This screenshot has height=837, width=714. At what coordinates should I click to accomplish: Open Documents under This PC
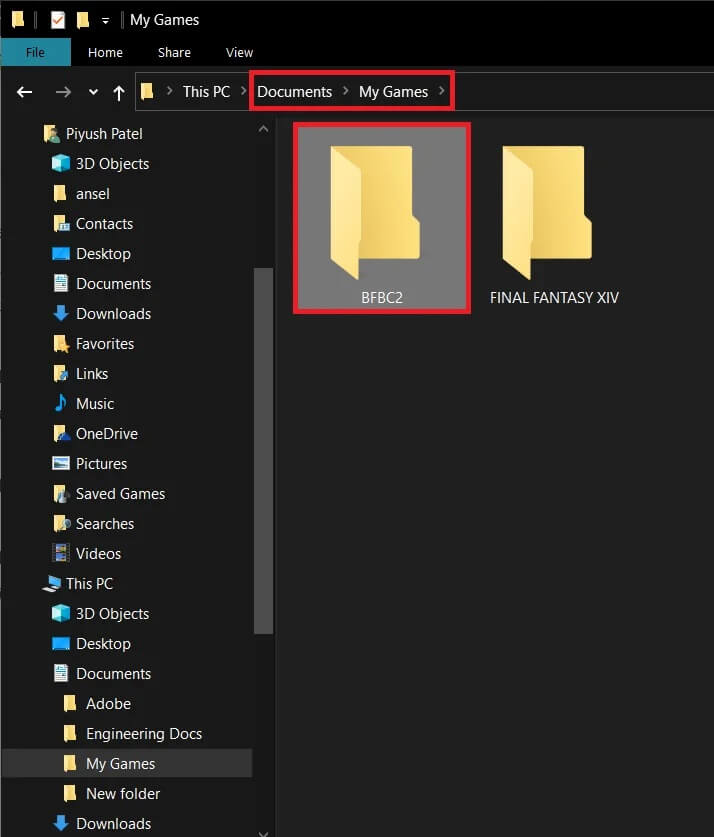pos(113,674)
